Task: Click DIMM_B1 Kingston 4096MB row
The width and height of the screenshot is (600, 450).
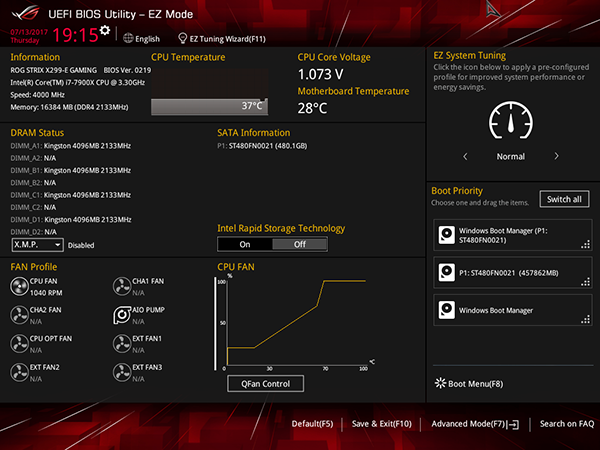Action: coord(71,170)
